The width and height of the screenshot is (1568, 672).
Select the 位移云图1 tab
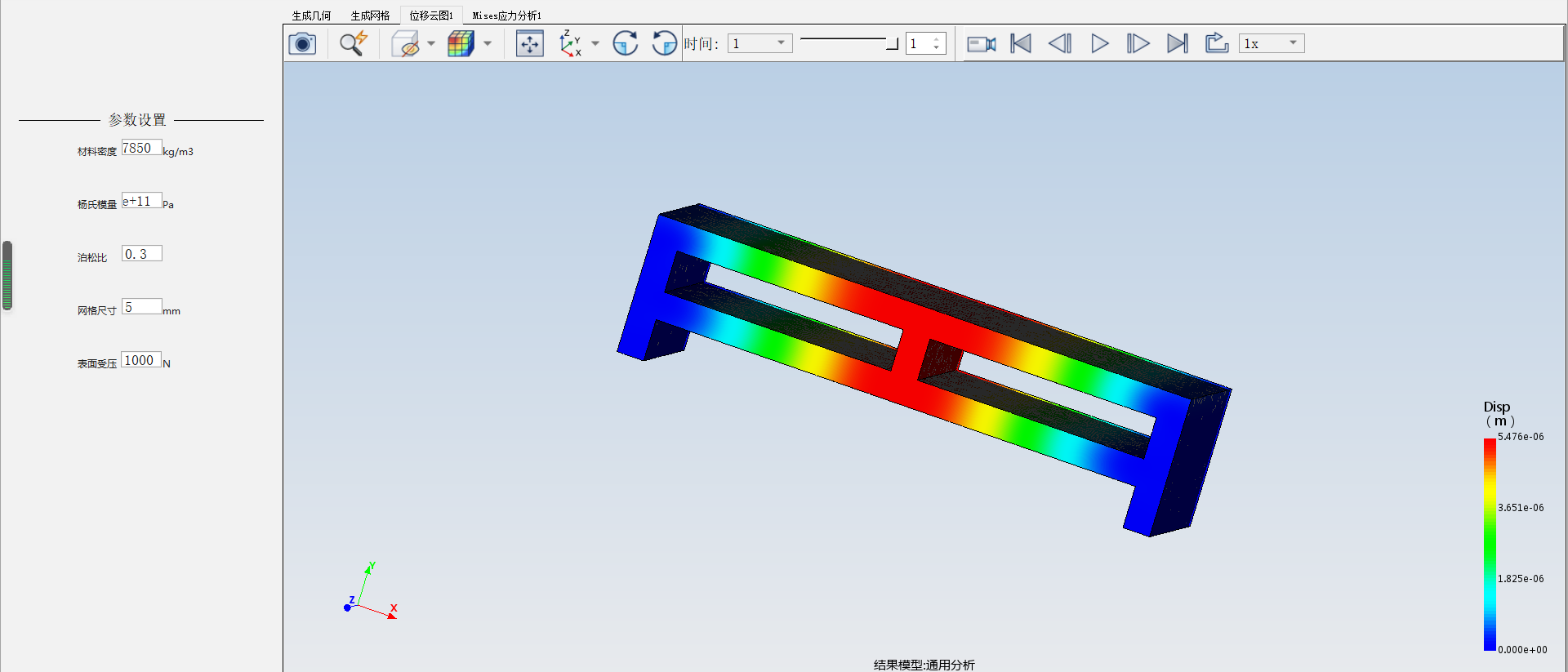point(431,16)
